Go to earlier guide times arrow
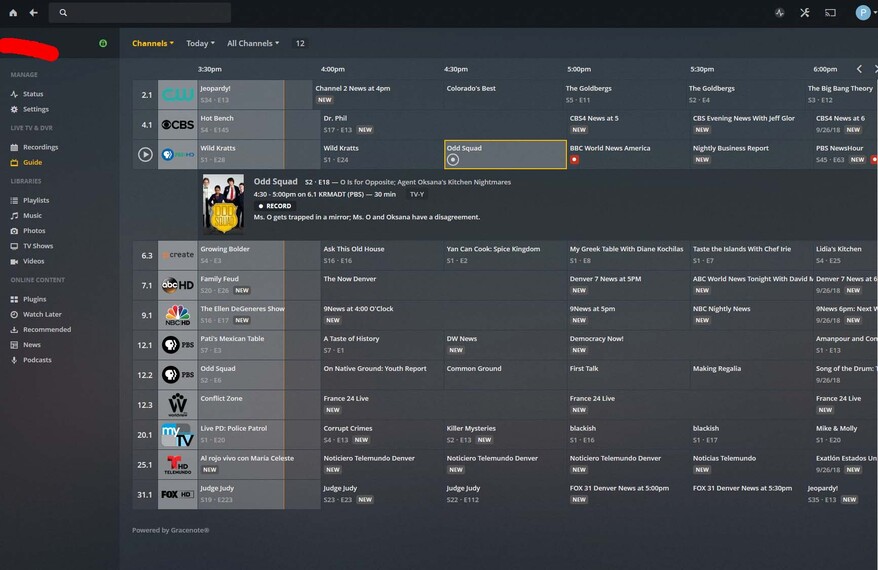Screen dimensions: 878x570 coord(860,69)
